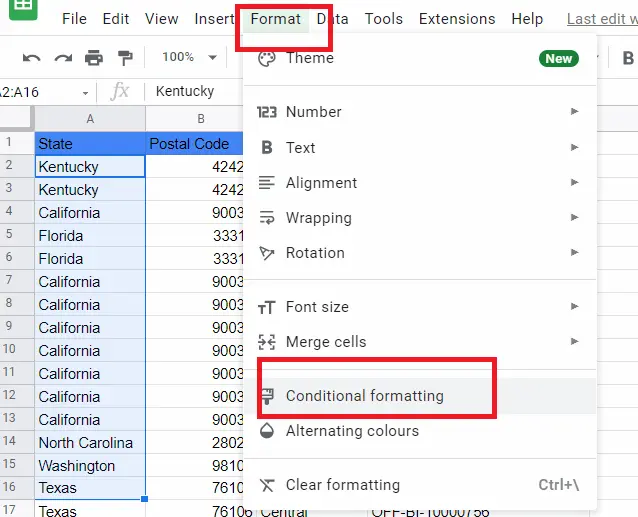
Task: Expand the Wrapping submenu arrow
Action: click(575, 217)
